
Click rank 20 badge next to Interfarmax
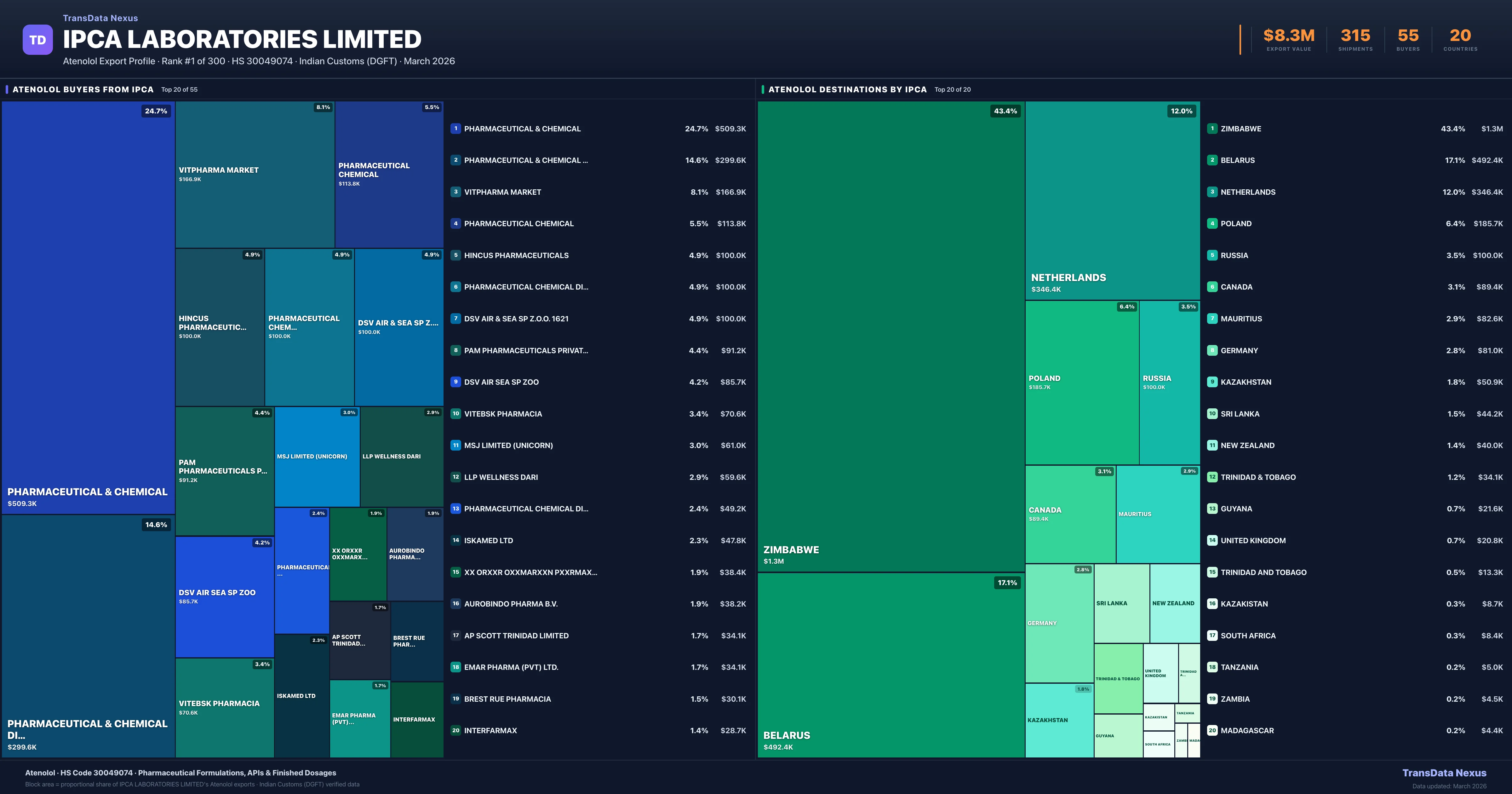[455, 731]
